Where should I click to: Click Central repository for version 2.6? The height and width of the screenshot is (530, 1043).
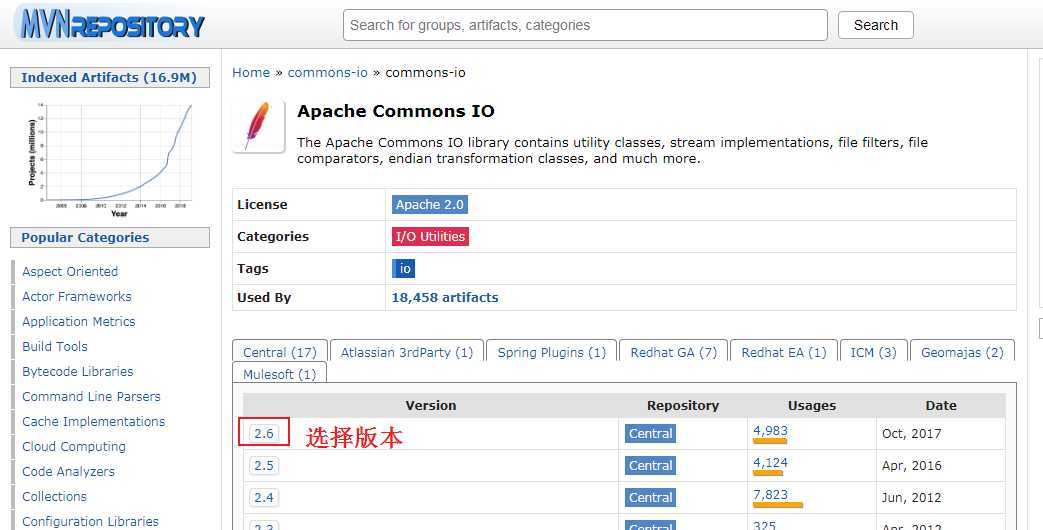pos(651,434)
